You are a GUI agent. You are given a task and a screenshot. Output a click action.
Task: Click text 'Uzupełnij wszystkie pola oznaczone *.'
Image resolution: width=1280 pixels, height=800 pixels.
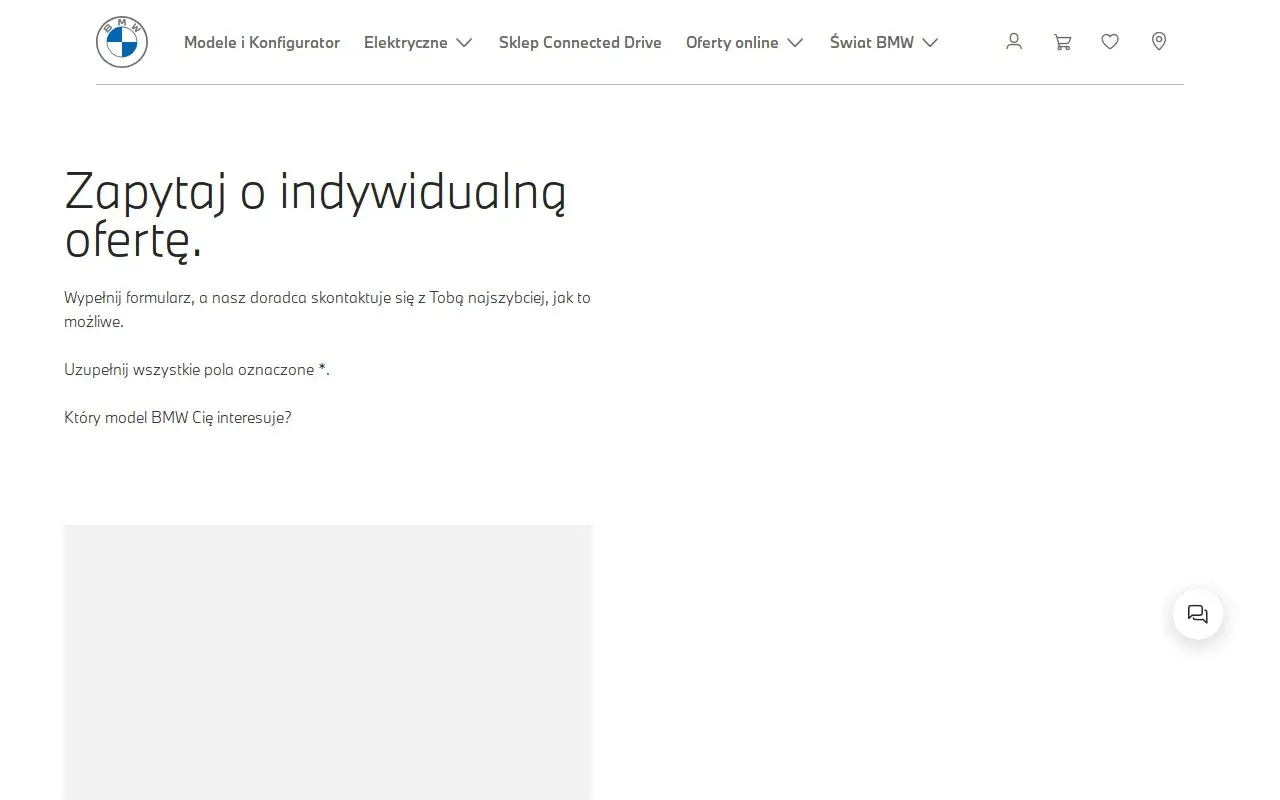197,369
